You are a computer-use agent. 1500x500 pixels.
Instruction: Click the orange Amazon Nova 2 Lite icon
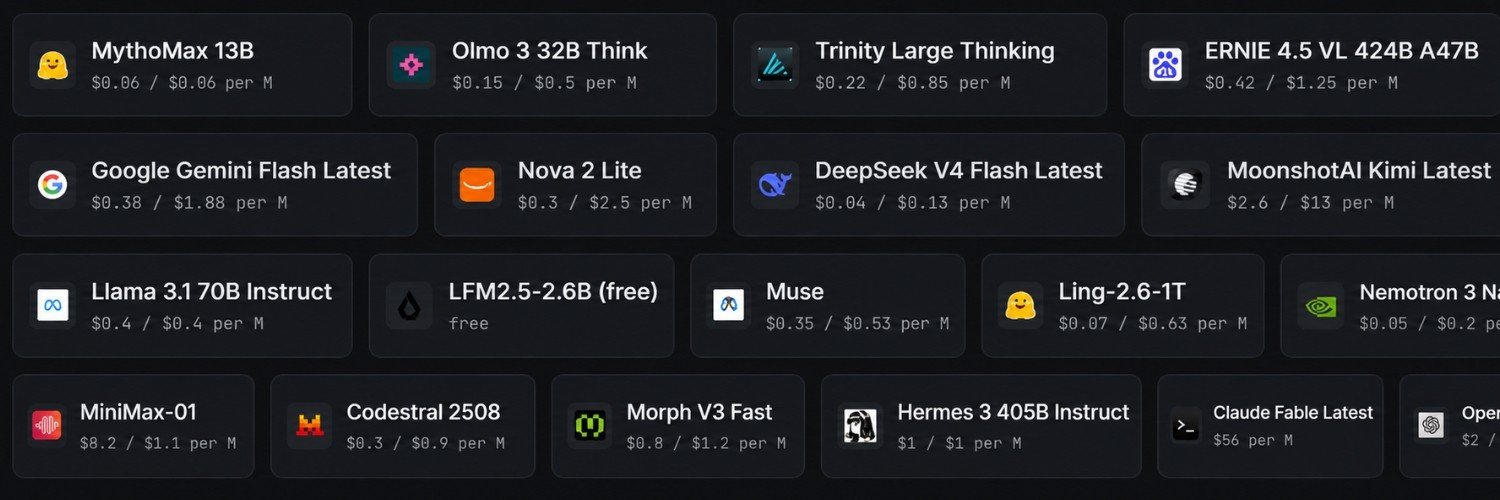476,185
